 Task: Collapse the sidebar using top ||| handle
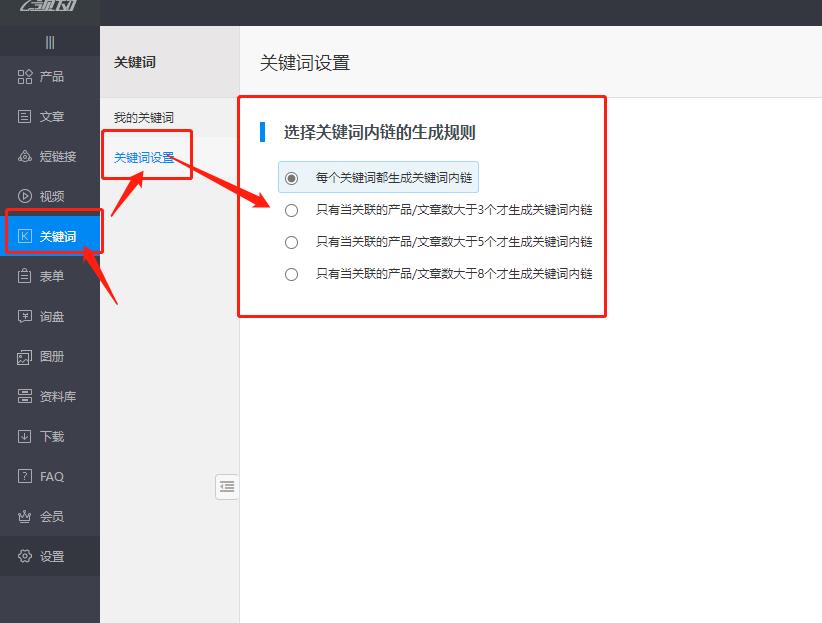(x=50, y=42)
